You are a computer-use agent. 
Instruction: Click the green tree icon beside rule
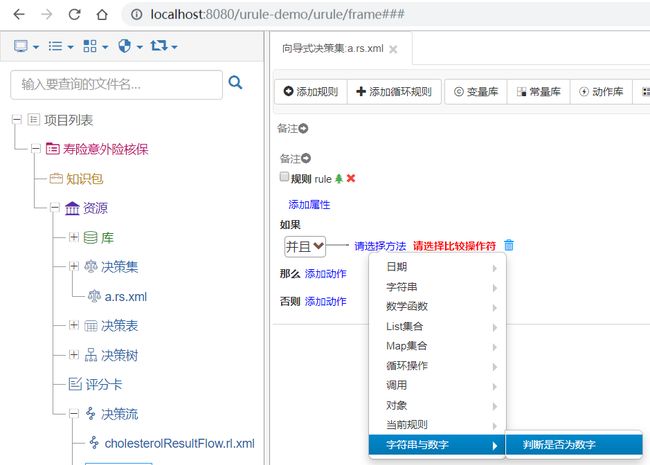[339, 178]
